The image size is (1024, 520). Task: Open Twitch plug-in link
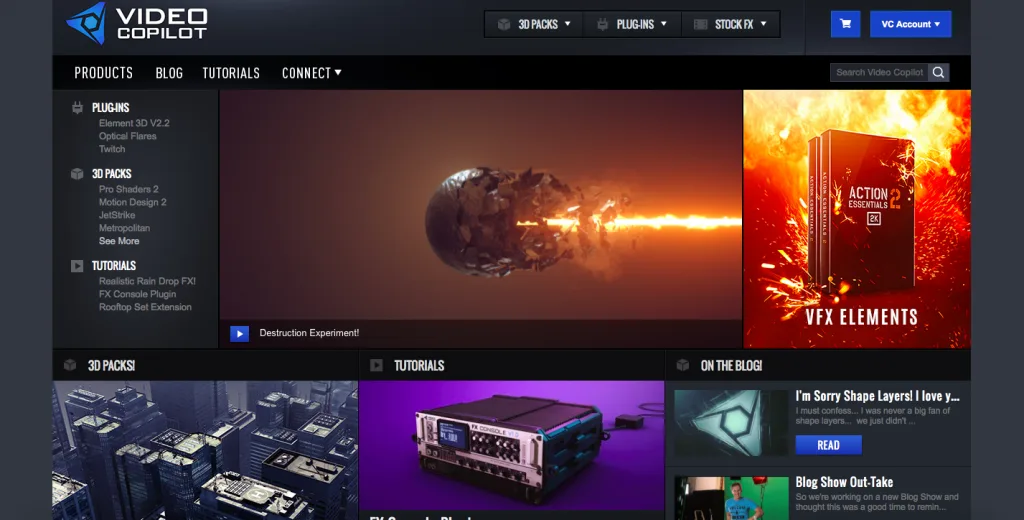pos(112,149)
